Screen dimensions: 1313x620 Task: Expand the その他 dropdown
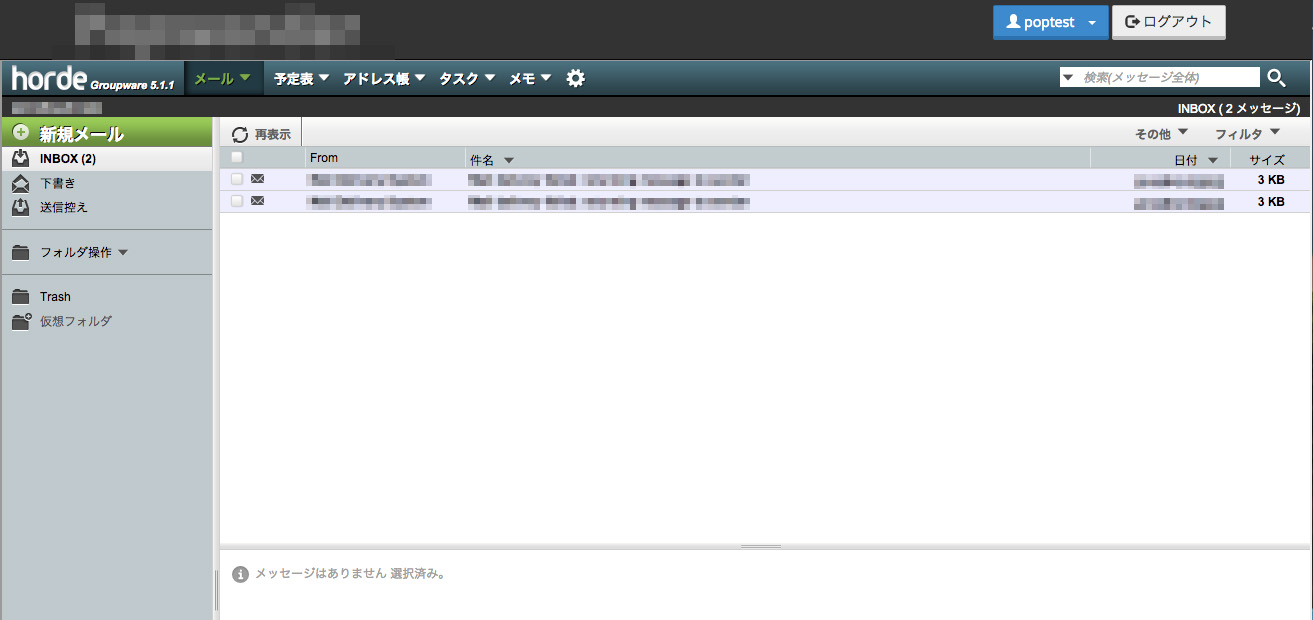coord(1161,133)
